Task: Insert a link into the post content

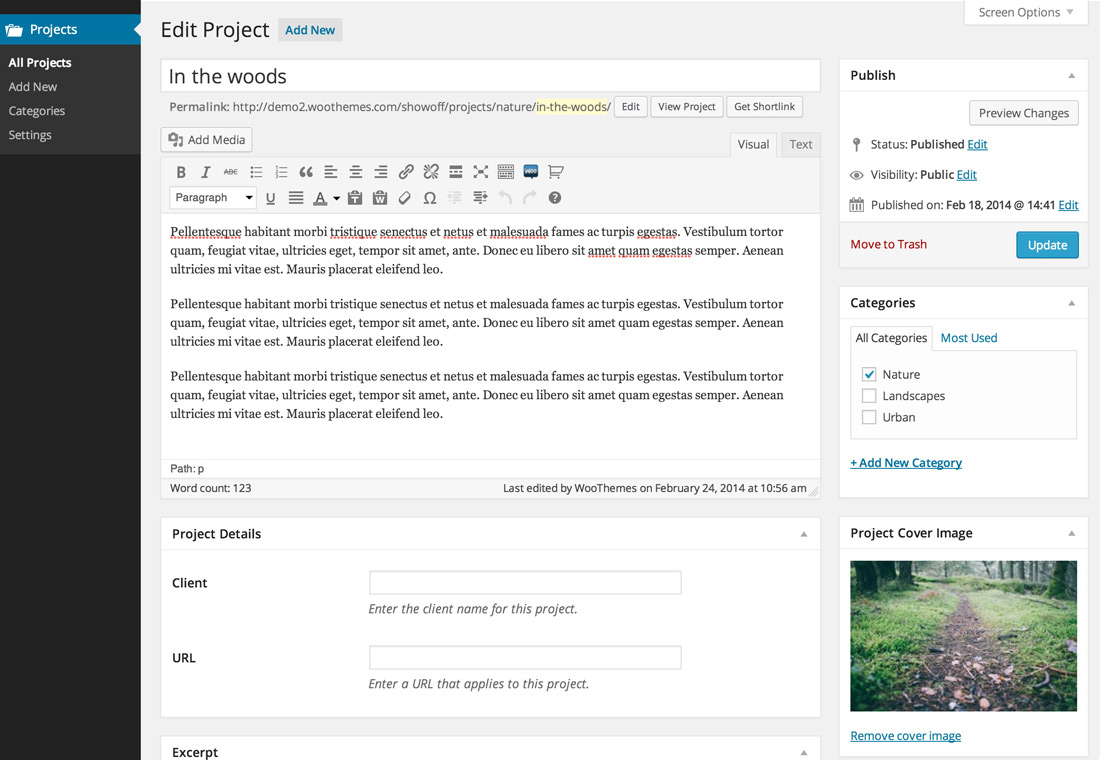Action: 406,171
